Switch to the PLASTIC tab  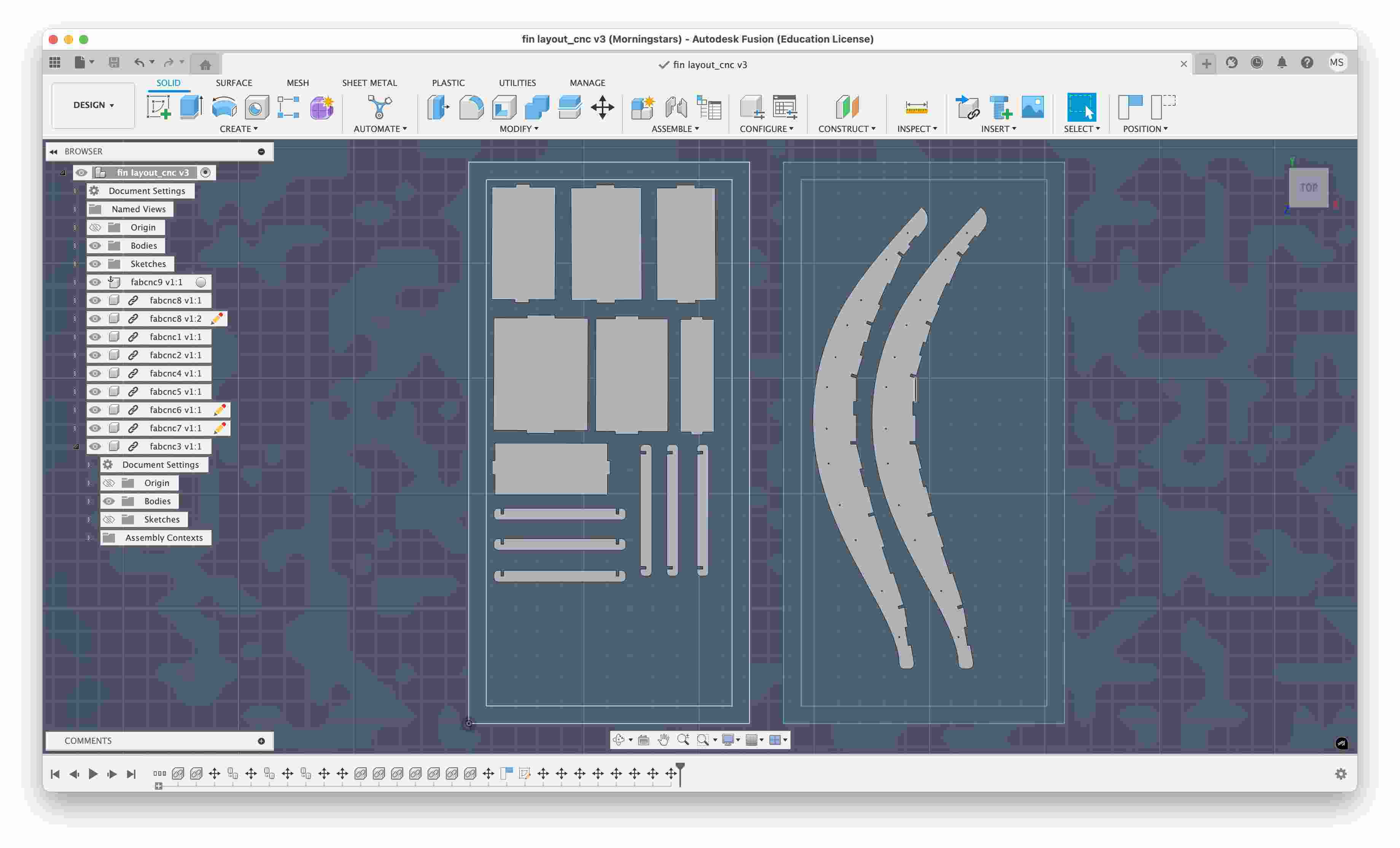point(448,83)
